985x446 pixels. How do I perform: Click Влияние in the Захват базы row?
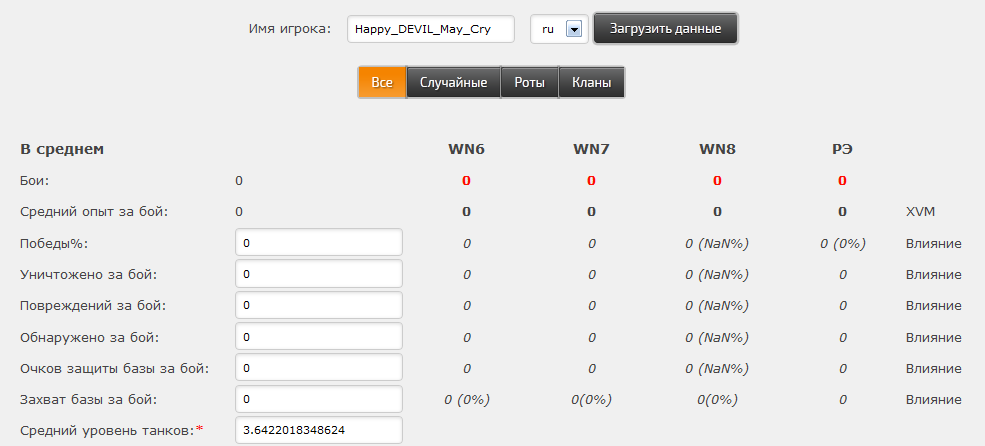[x=933, y=400]
